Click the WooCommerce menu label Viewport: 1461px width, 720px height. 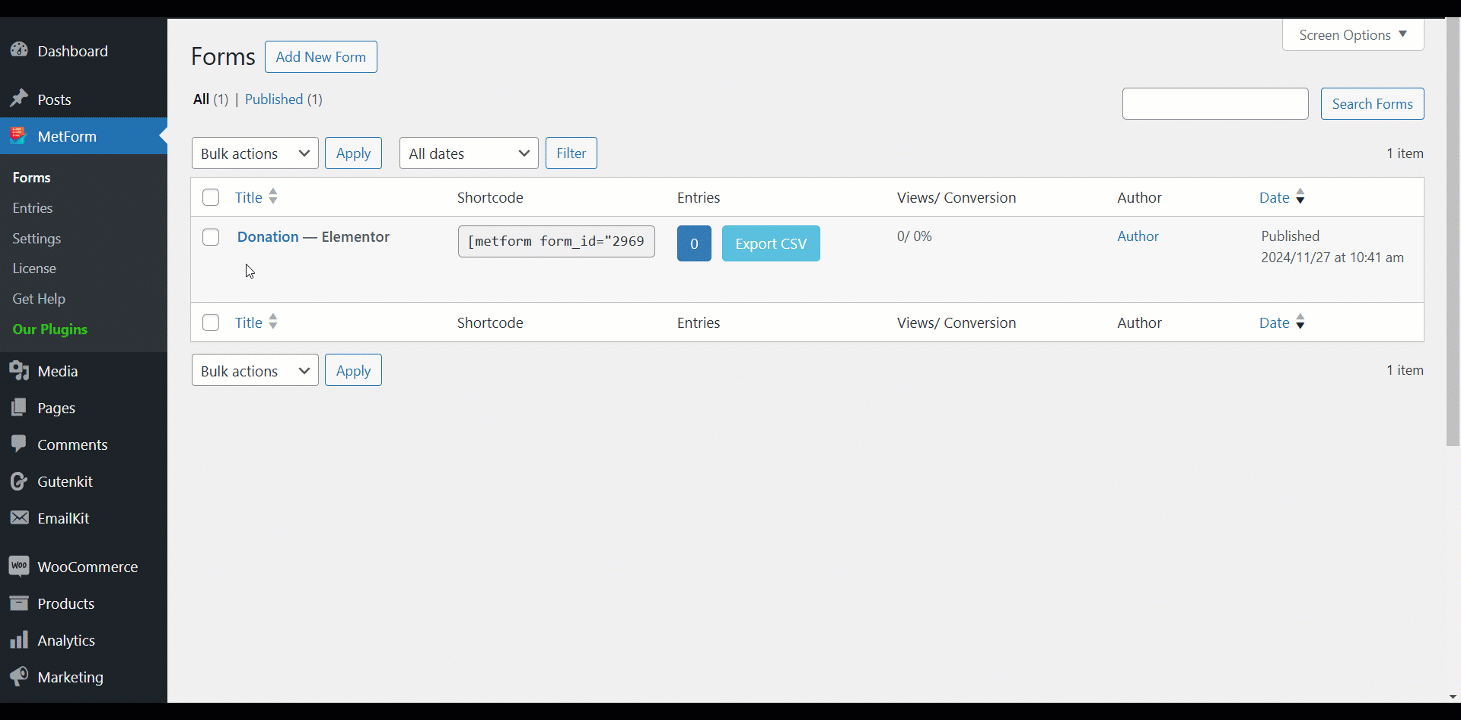[x=88, y=567]
